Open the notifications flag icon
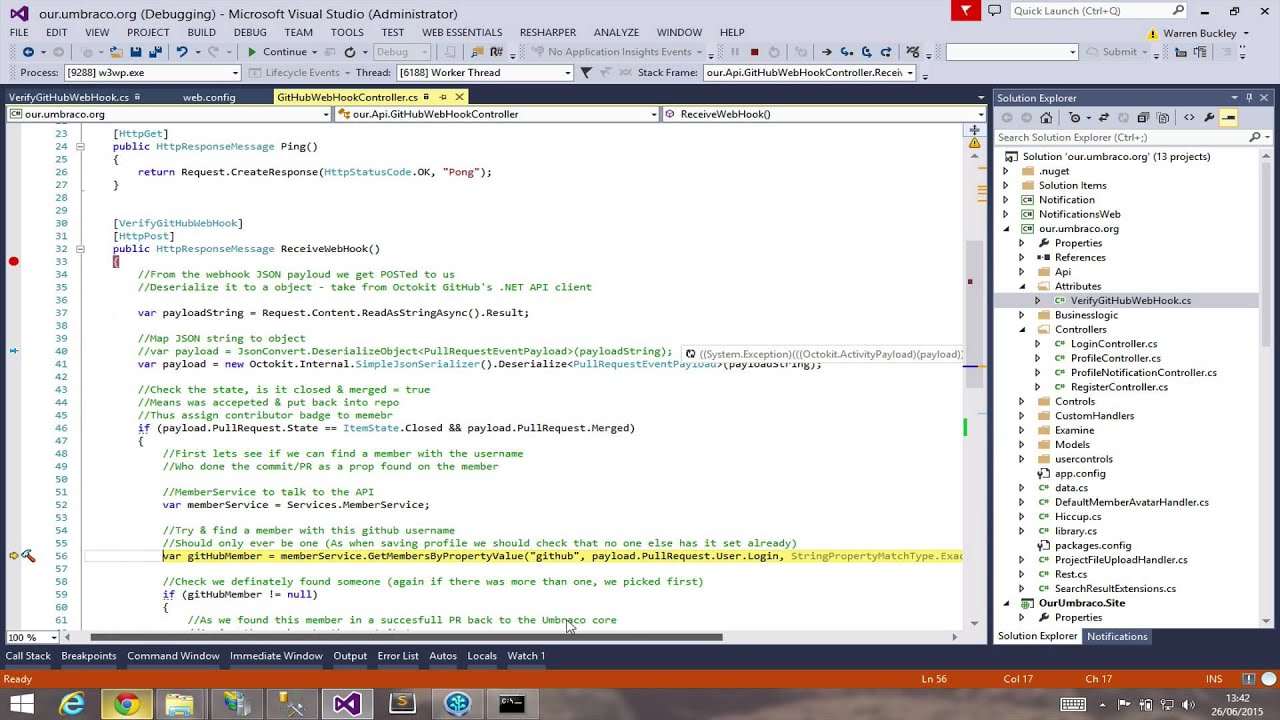Image resolution: width=1280 pixels, height=720 pixels. 965,11
